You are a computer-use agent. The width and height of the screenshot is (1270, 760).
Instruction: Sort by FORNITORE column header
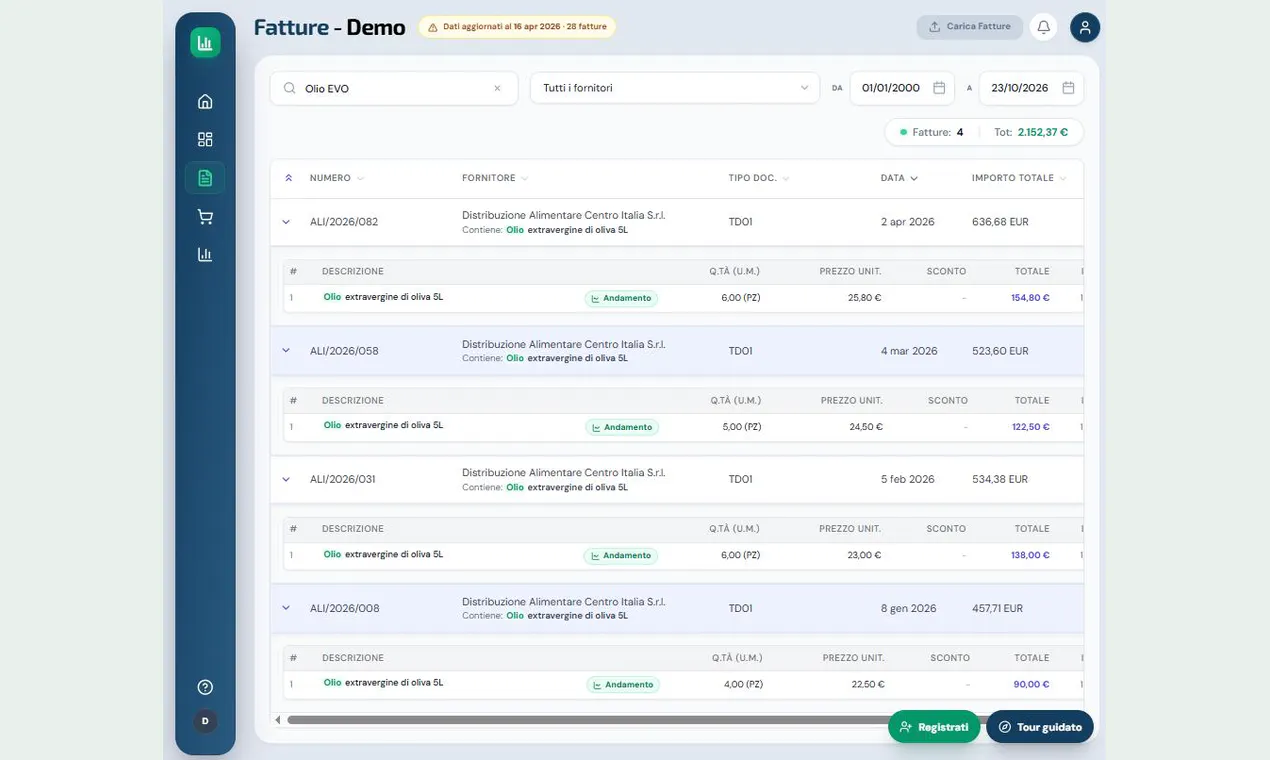495,178
